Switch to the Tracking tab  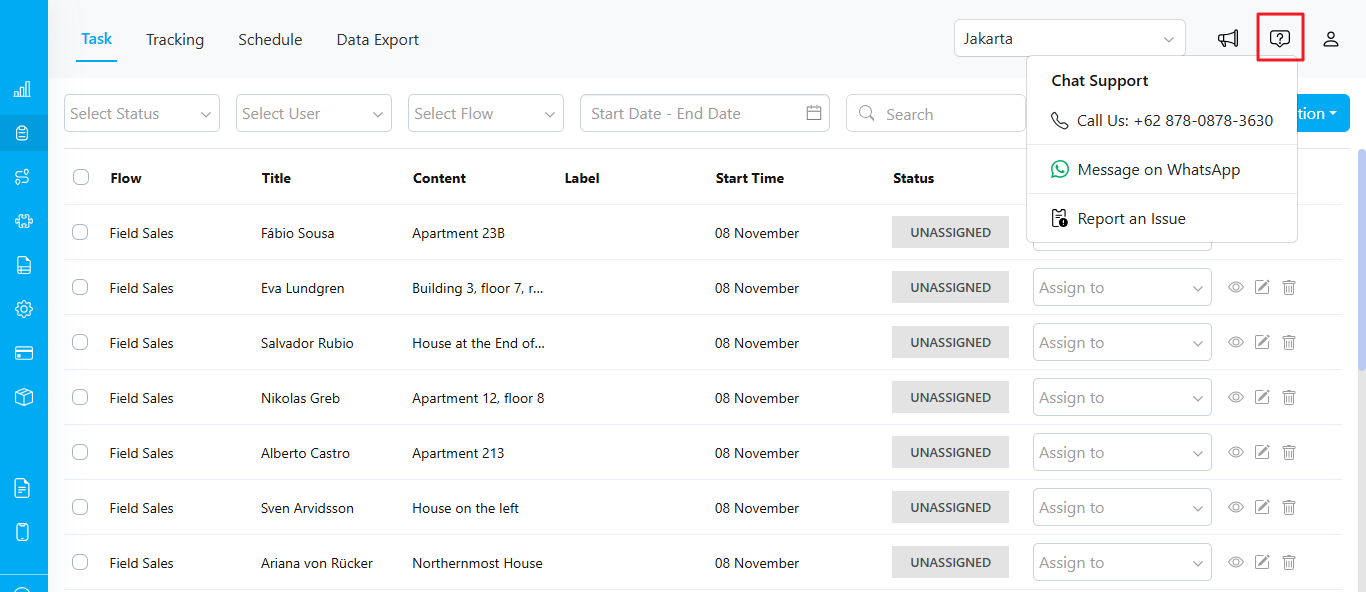click(175, 40)
